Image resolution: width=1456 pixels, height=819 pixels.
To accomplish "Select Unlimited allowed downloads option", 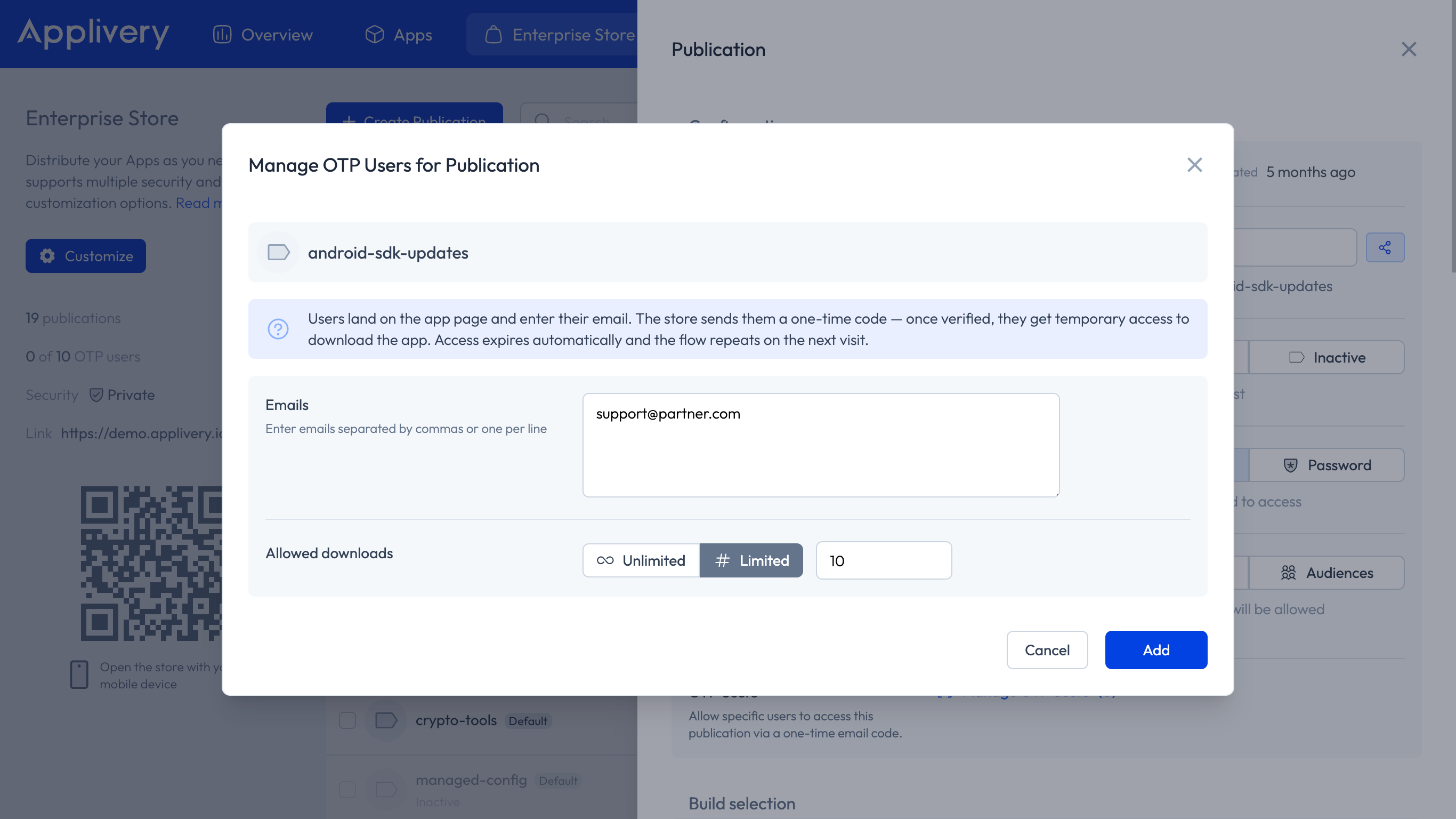I will click(x=641, y=560).
